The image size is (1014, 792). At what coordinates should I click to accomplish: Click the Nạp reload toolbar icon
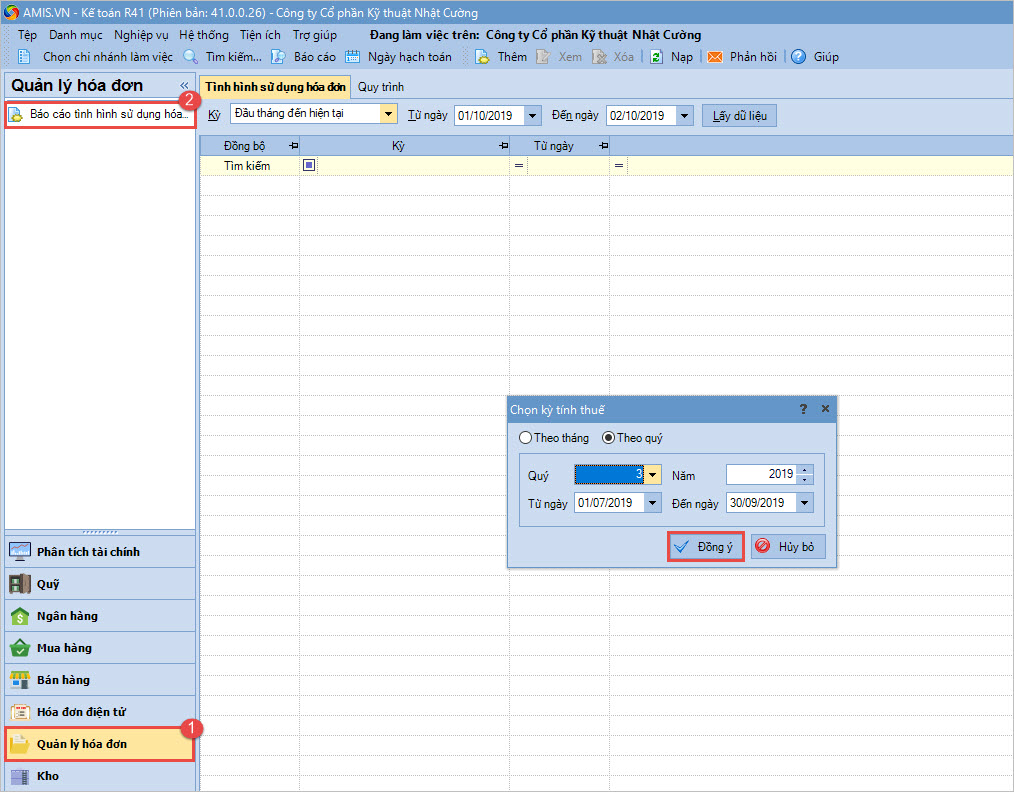coord(656,57)
